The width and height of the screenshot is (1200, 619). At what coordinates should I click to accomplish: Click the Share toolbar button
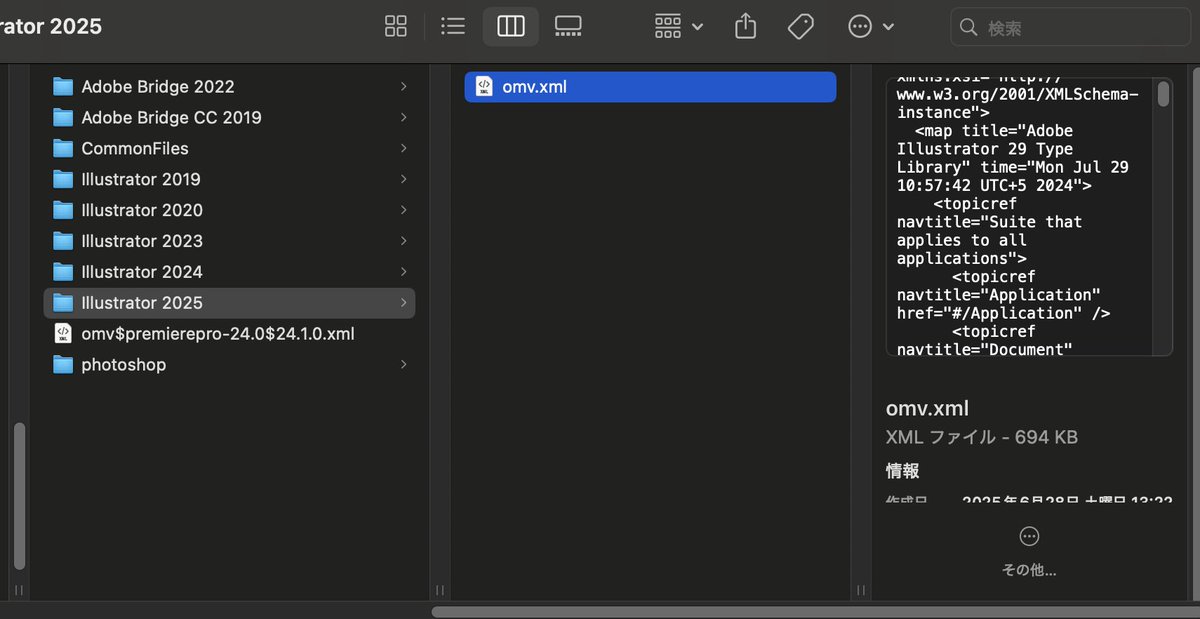pos(745,27)
